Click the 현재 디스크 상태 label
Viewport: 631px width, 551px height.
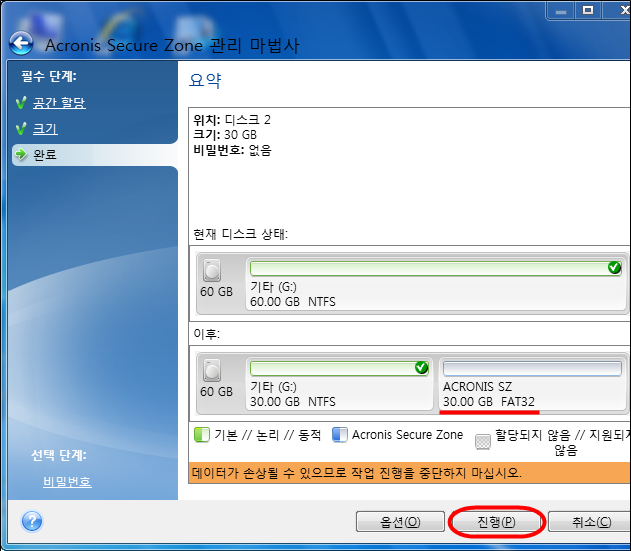(241, 234)
